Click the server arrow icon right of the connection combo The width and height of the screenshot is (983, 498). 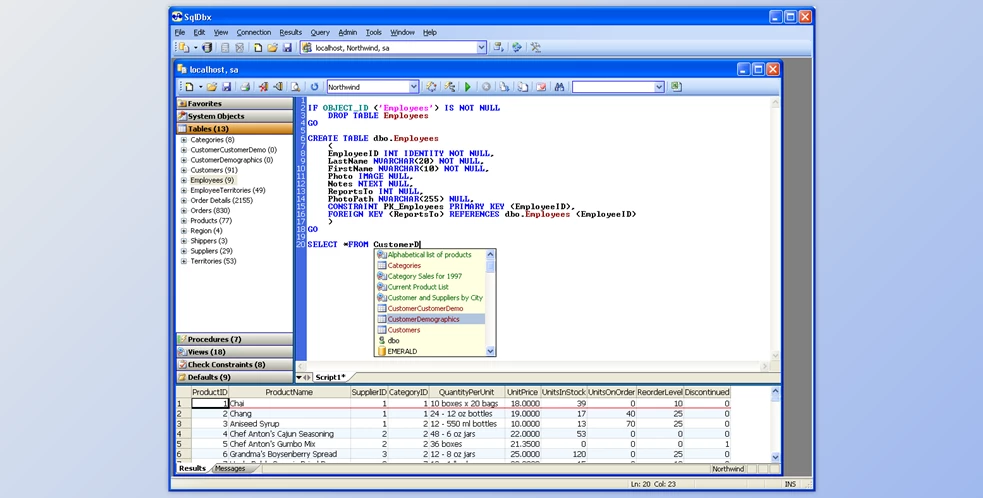[x=498, y=48]
